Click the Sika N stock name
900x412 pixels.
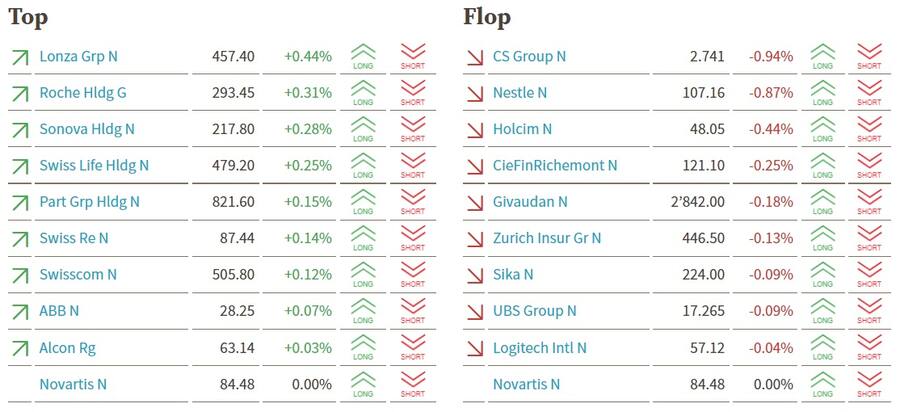513,275
